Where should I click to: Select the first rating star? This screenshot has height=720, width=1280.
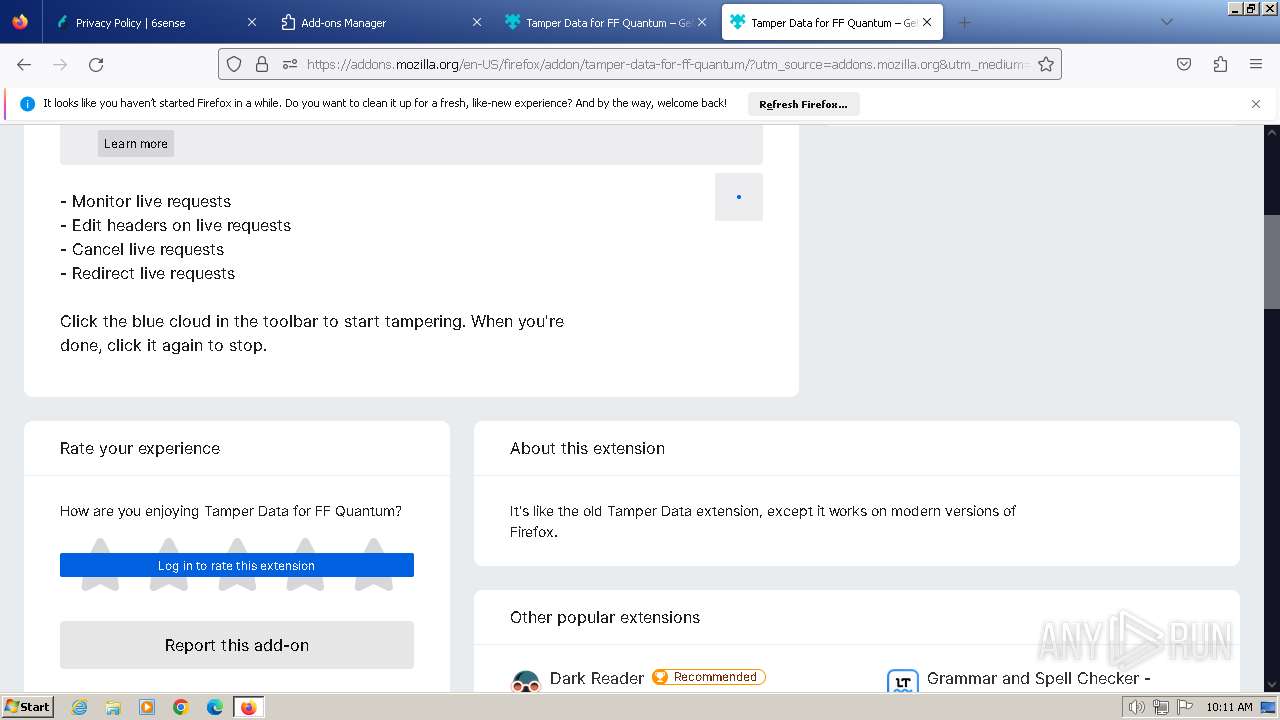[x=100, y=564]
